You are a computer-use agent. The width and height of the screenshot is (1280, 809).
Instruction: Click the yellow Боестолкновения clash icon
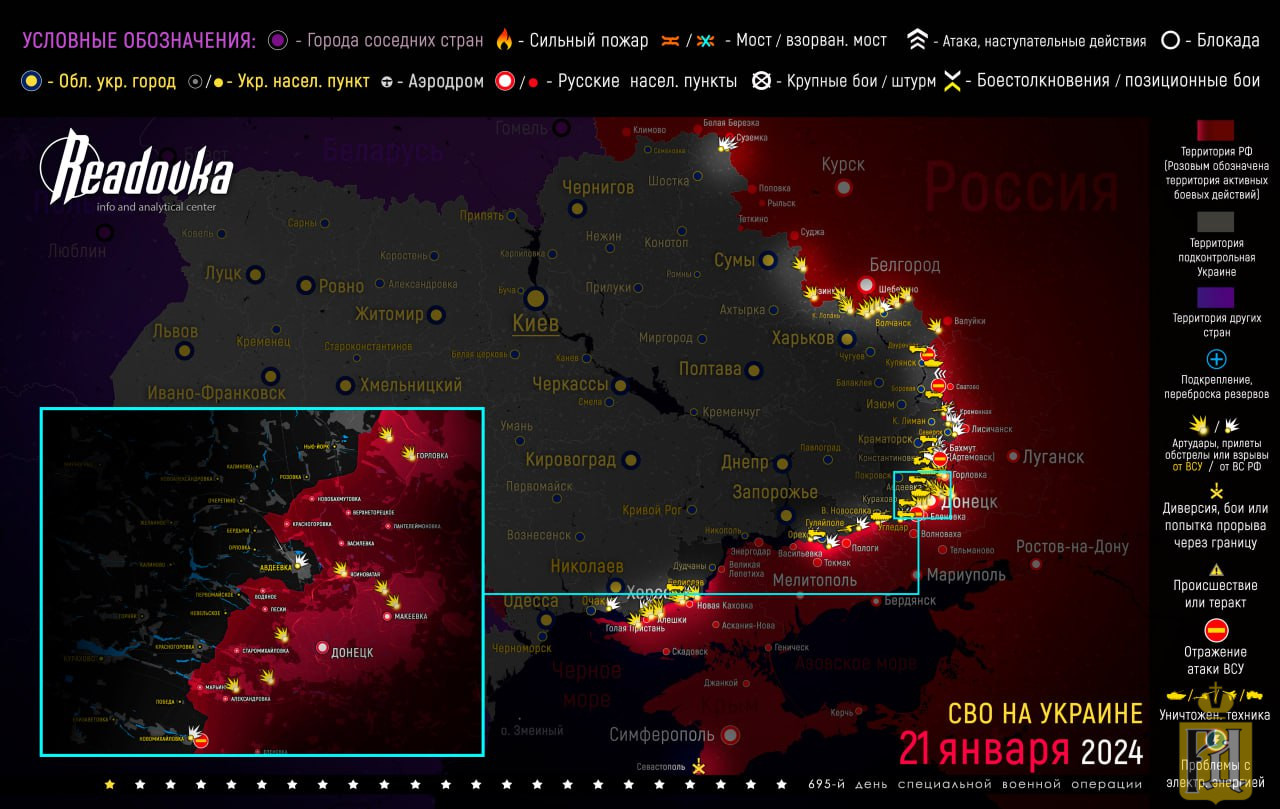(953, 82)
